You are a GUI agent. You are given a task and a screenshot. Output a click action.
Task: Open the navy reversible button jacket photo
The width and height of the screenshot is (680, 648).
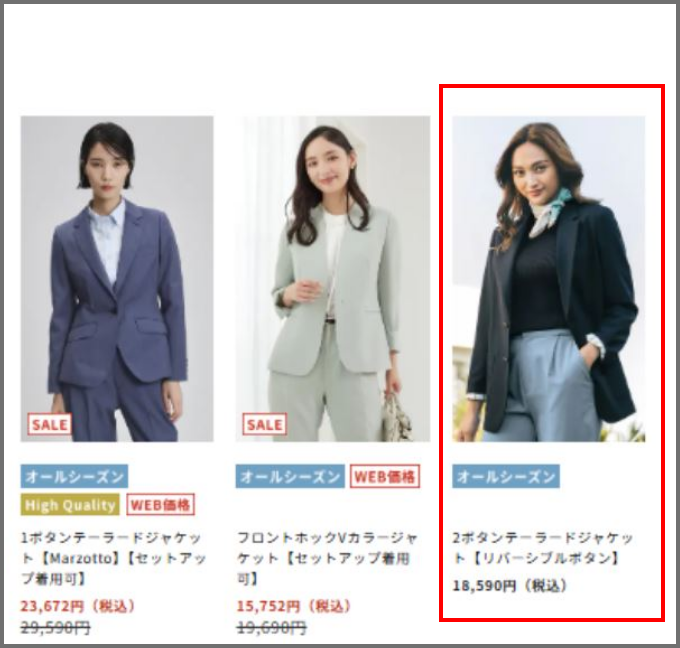click(549, 278)
